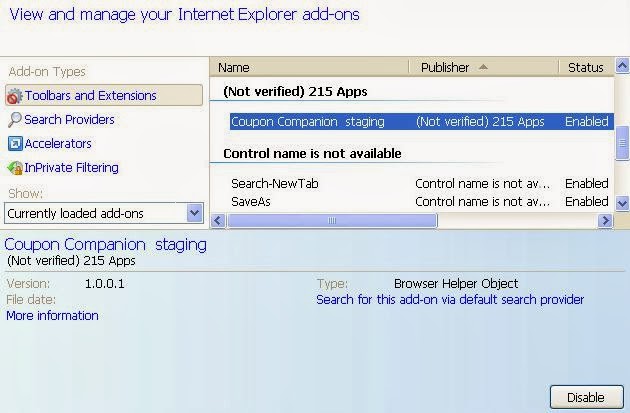Image resolution: width=630 pixels, height=413 pixels.
Task: Click Enabled status of Search-NewTab
Action: (x=587, y=184)
